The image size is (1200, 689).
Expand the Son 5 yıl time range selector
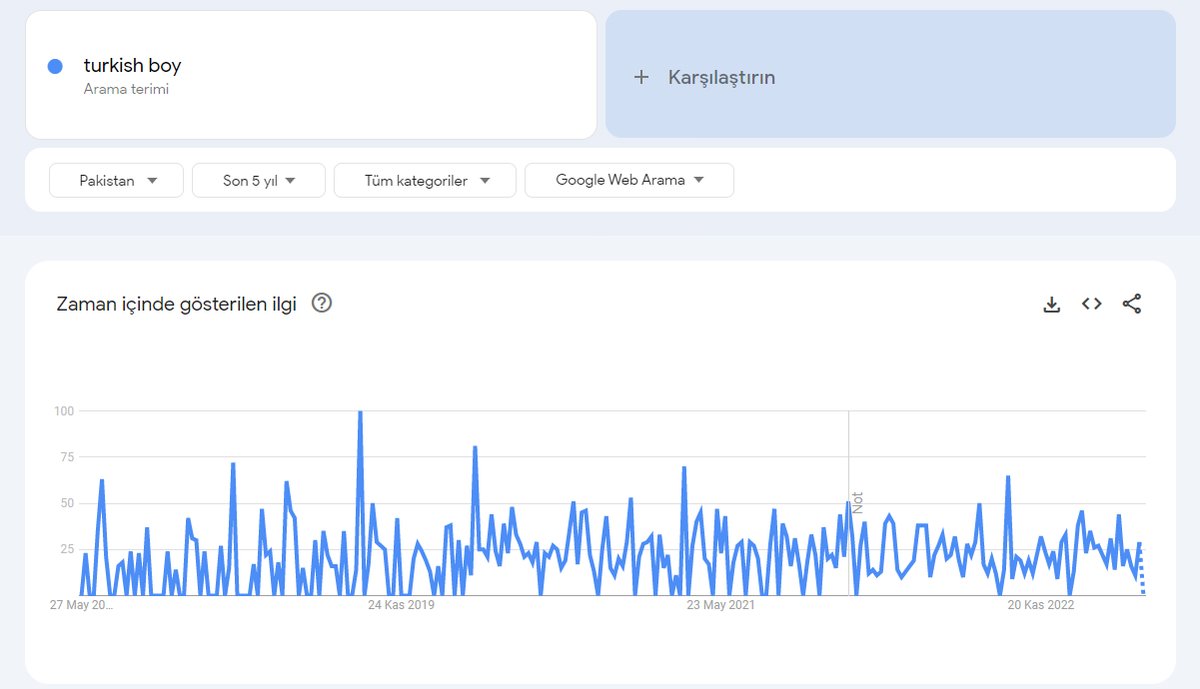click(x=258, y=180)
